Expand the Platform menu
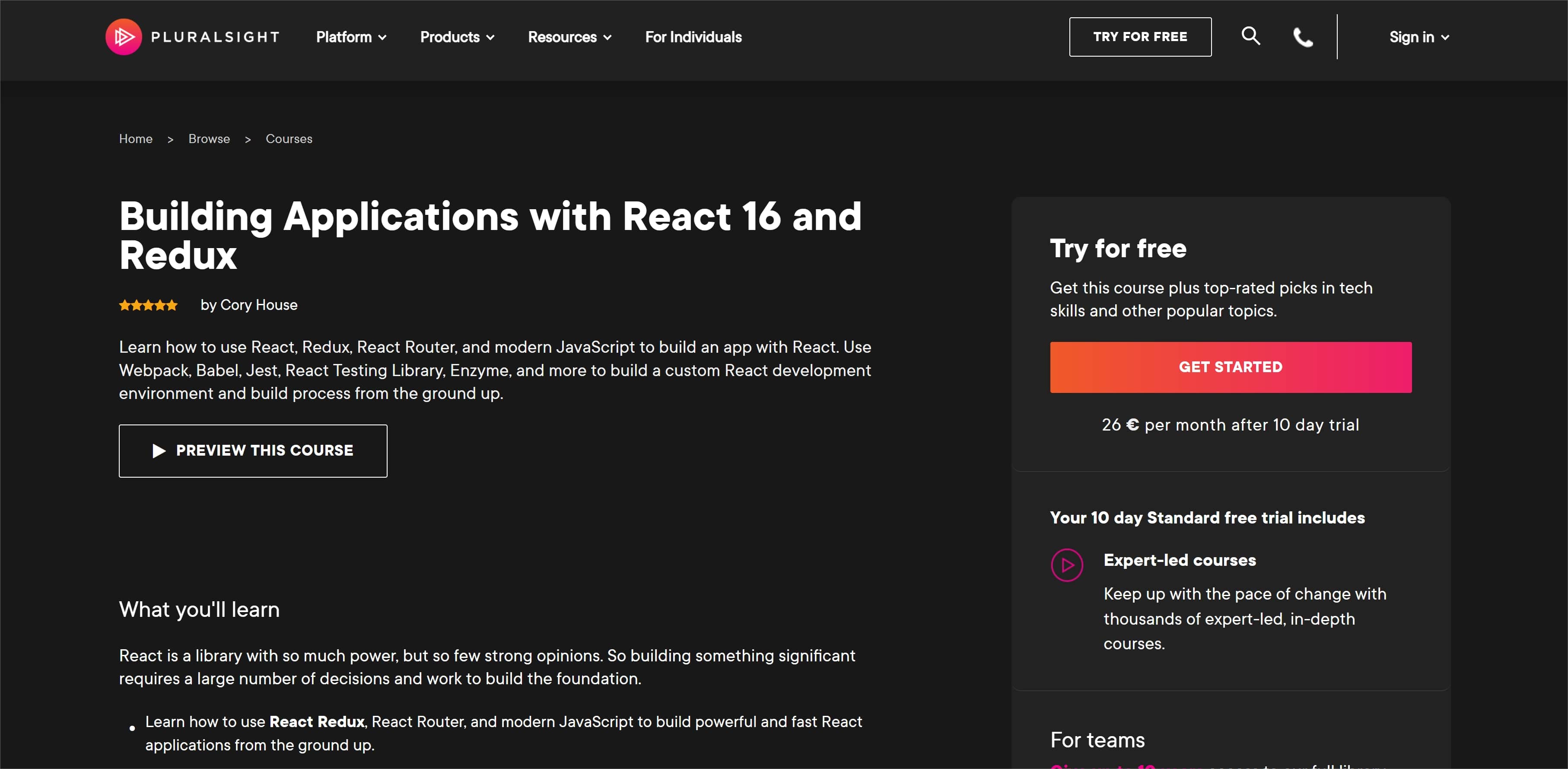The width and height of the screenshot is (1568, 769). tap(351, 37)
